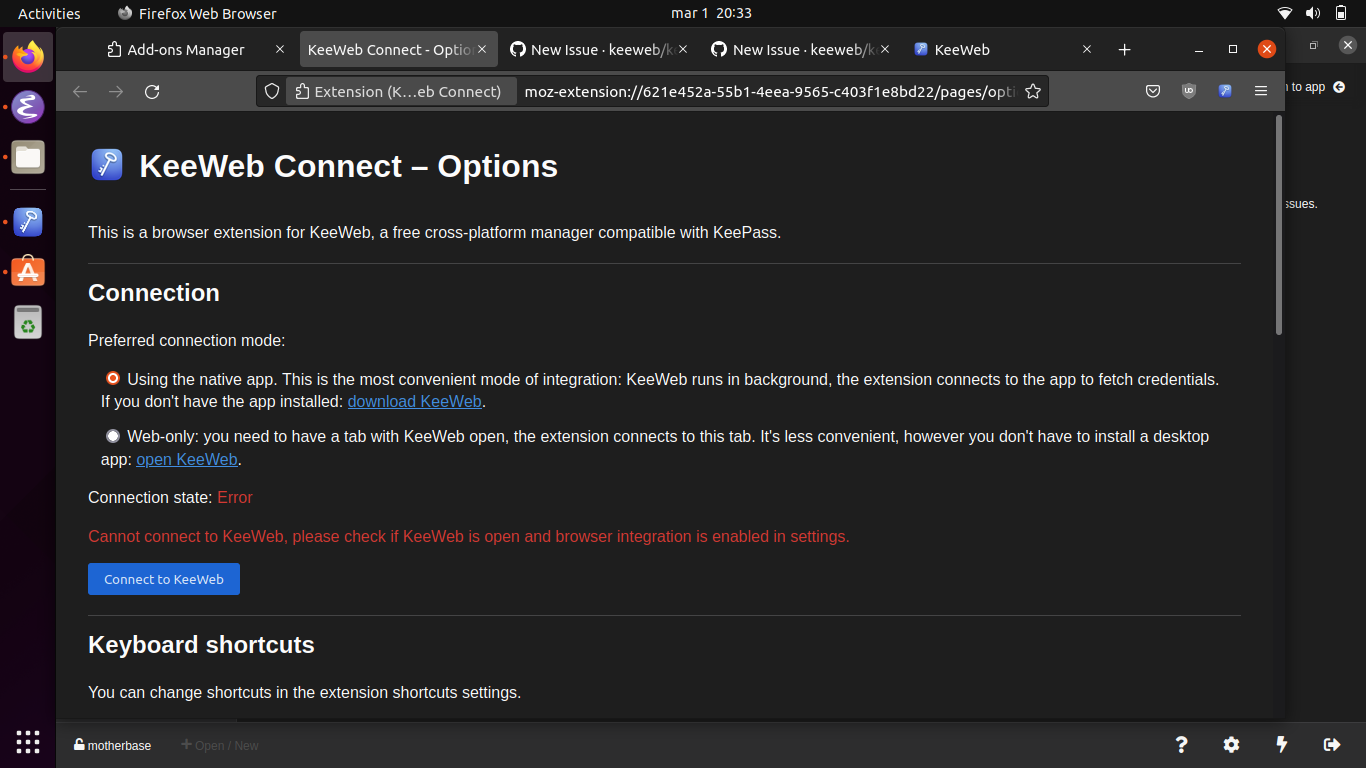Open the Activities overview
This screenshot has width=1366, height=768.
pyautogui.click(x=48, y=13)
